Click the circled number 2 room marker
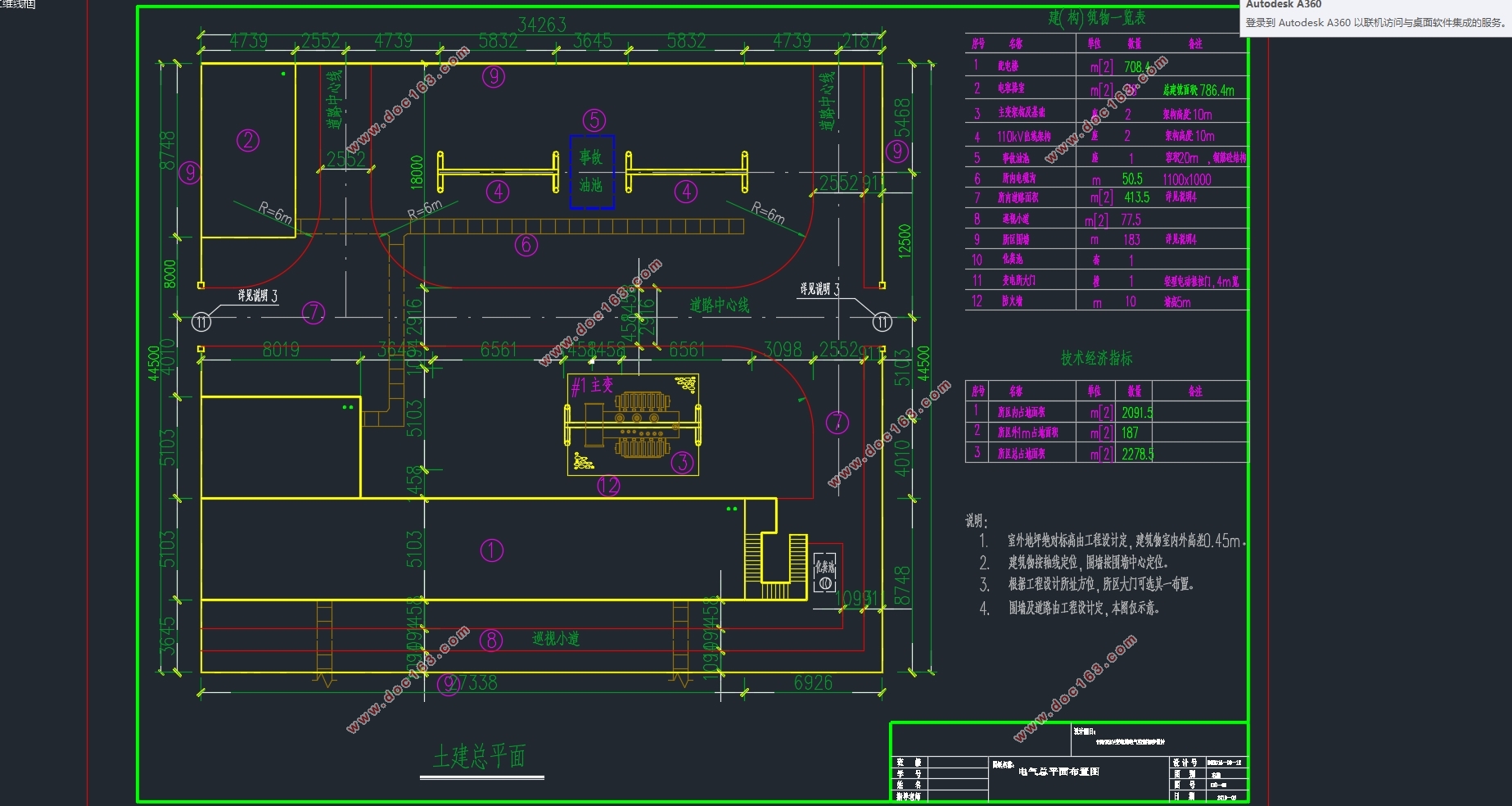The height and width of the screenshot is (806, 1512). (248, 140)
